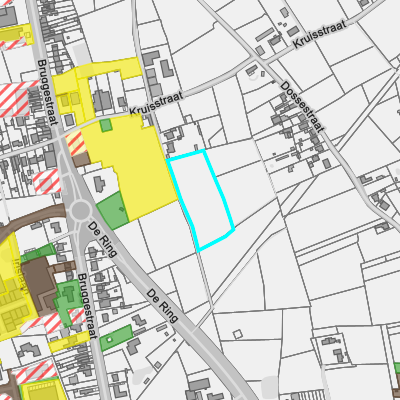This screenshot has height=400, width=400.
Task: Select the green parcel adjoining the roundabout
Action: 113,211
